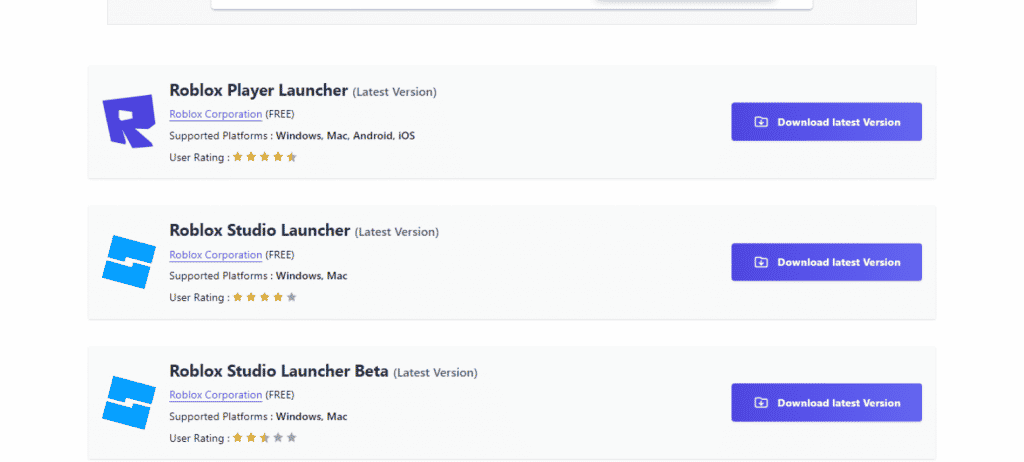Click the Roblox Studio Launcher Beta logo
Viewport: 1024px width, 462px height.
click(x=129, y=402)
